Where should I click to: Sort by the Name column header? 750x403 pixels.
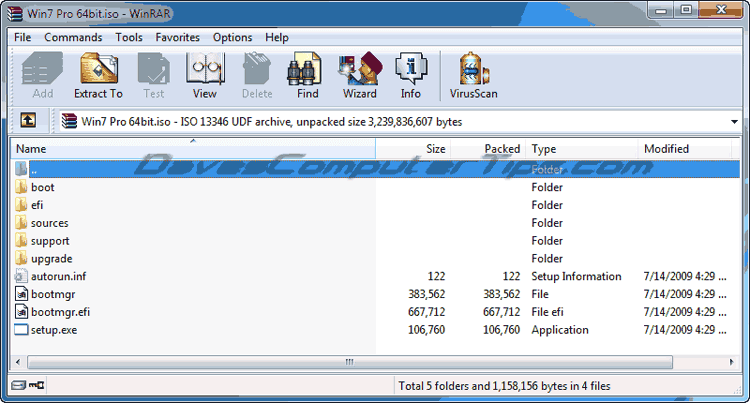(193, 149)
